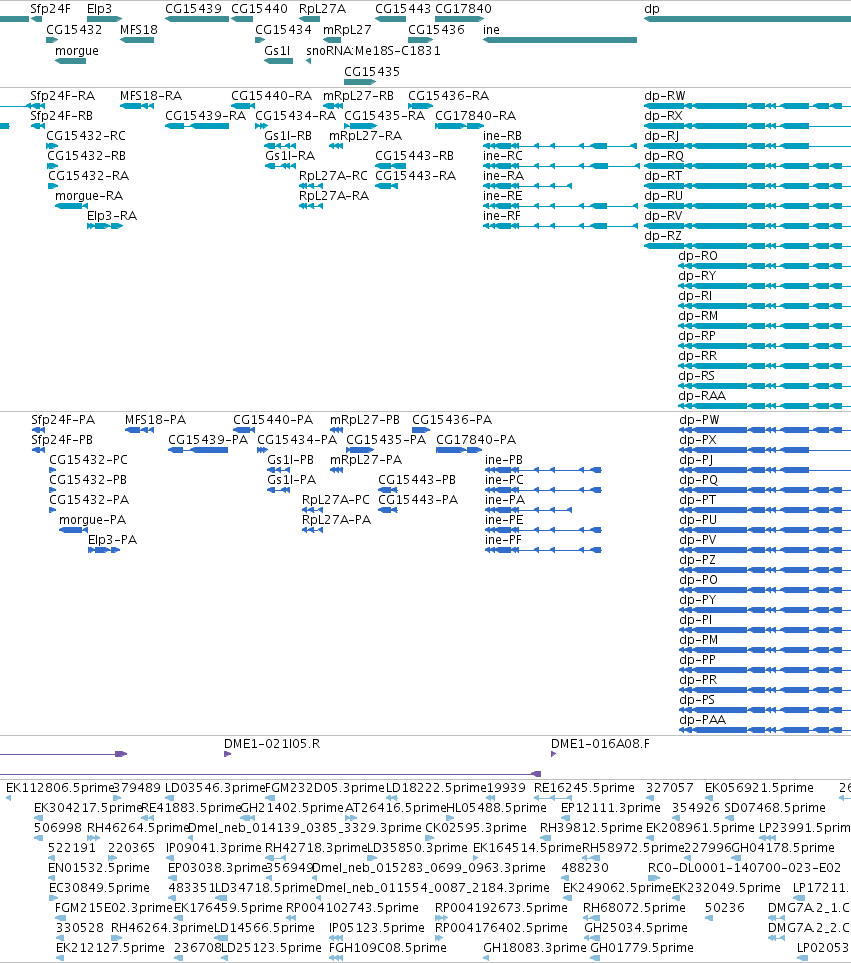Click the dp-RZ transcript label
Viewport: 851px width, 963px height.
point(663,236)
